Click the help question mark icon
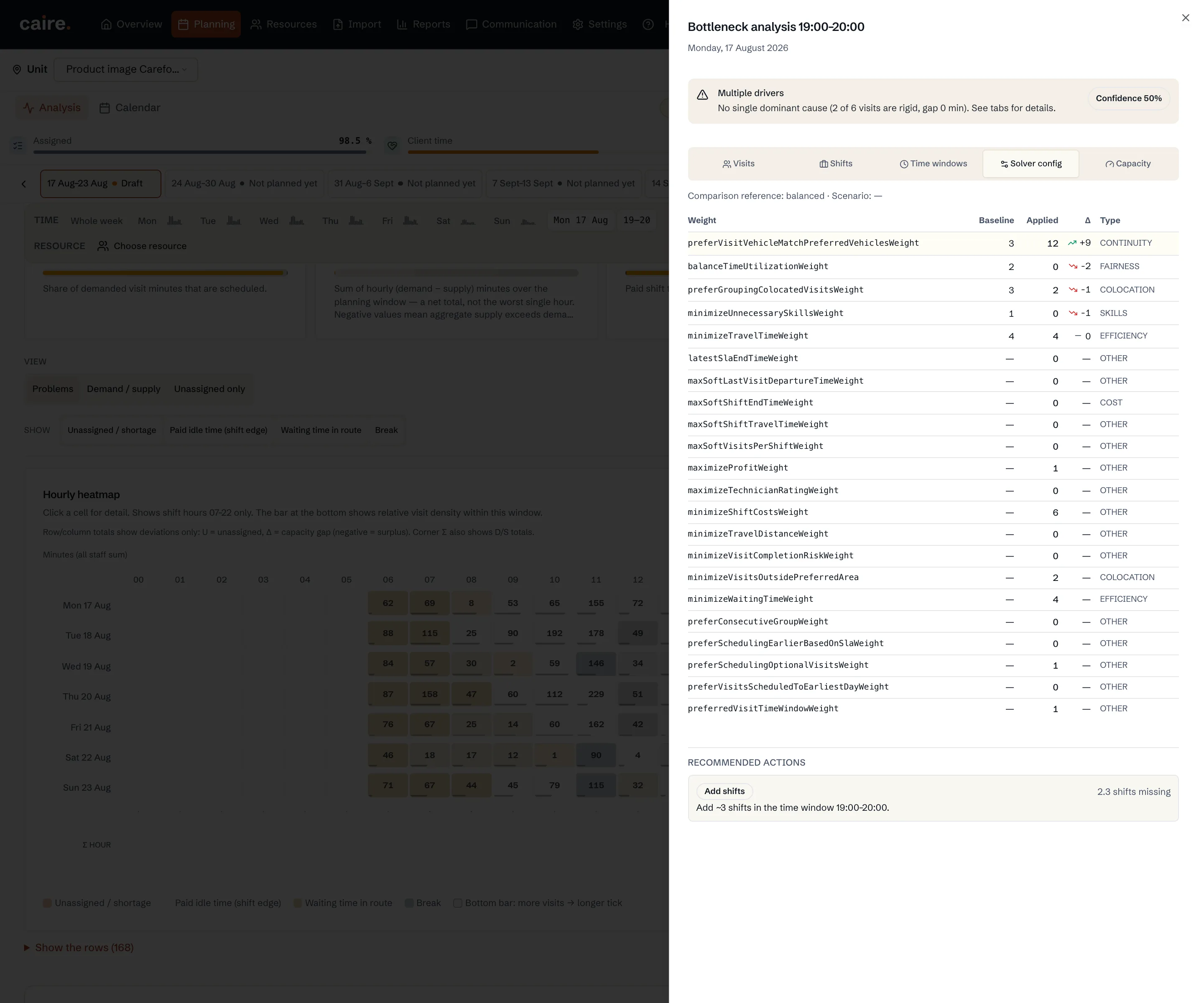This screenshot has height=1003, width=1204. tap(648, 24)
